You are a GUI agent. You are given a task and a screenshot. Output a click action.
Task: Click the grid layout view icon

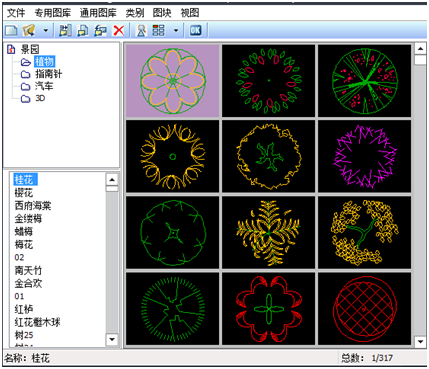(158, 31)
